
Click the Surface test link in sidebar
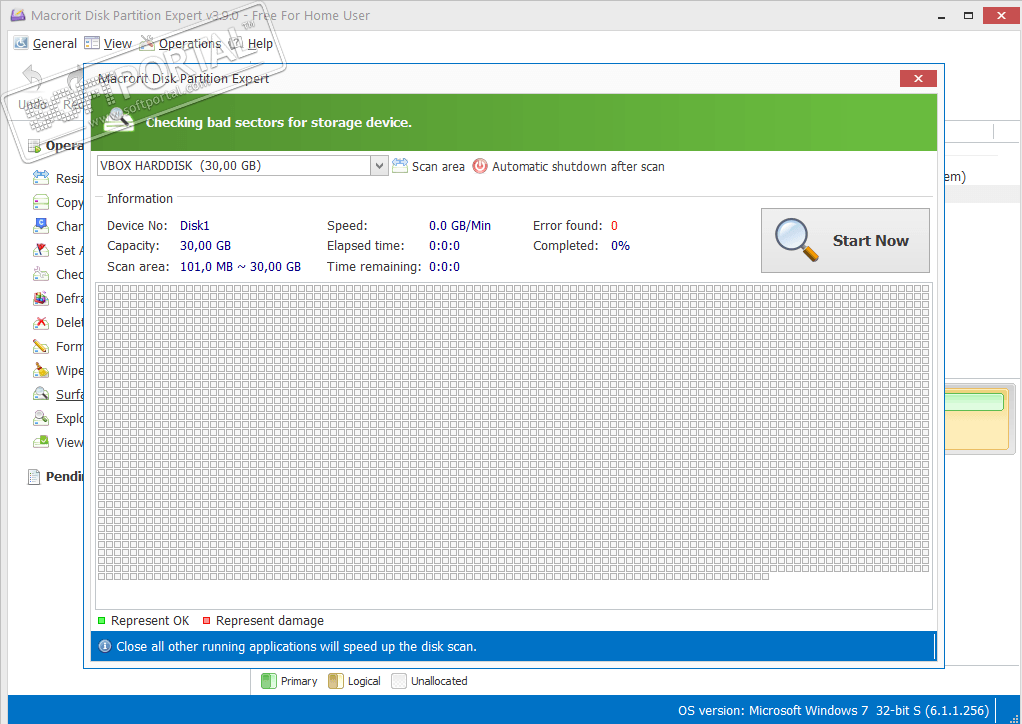[69, 394]
